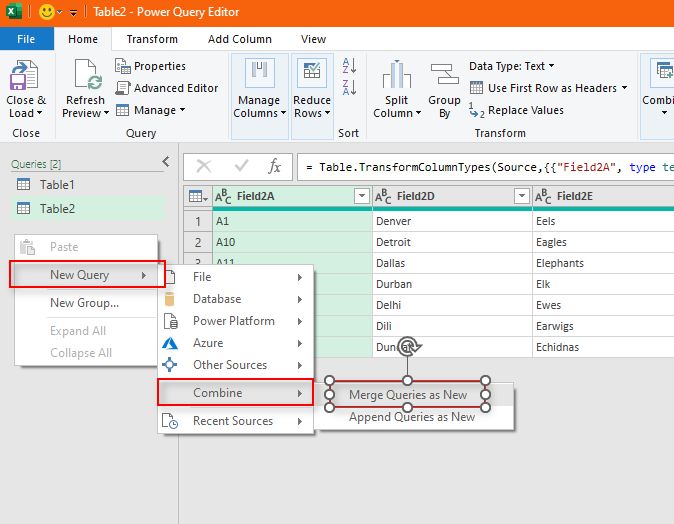674x524 pixels.
Task: Click the Split Column icon
Action: [396, 75]
